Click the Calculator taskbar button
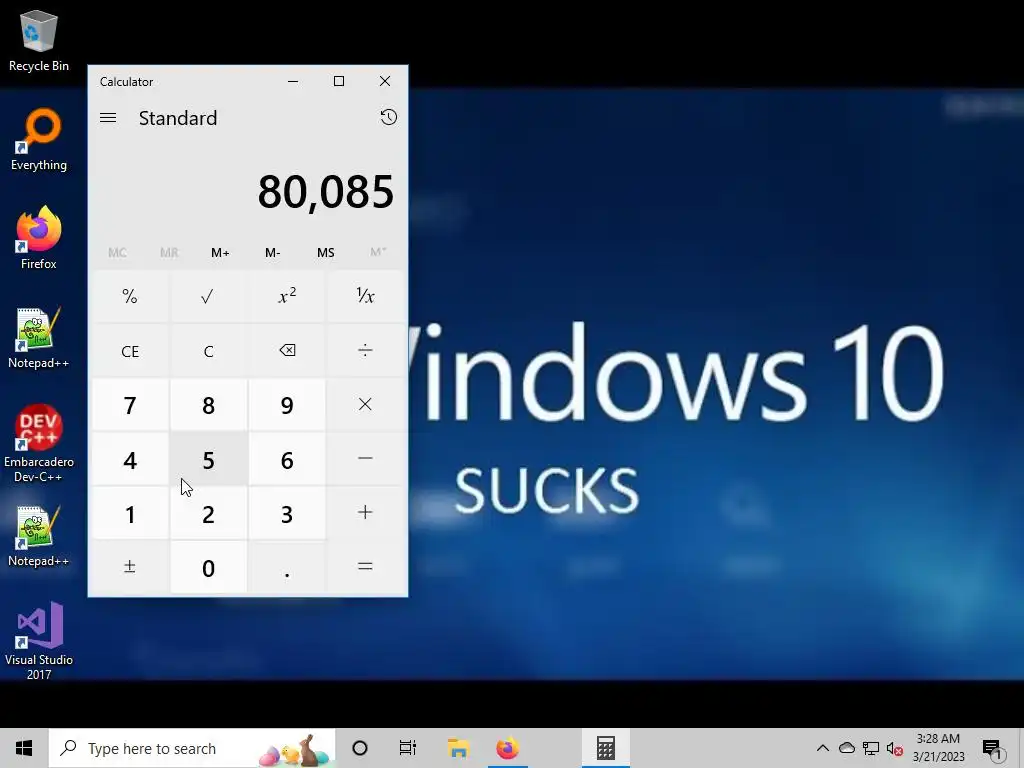 coord(605,748)
